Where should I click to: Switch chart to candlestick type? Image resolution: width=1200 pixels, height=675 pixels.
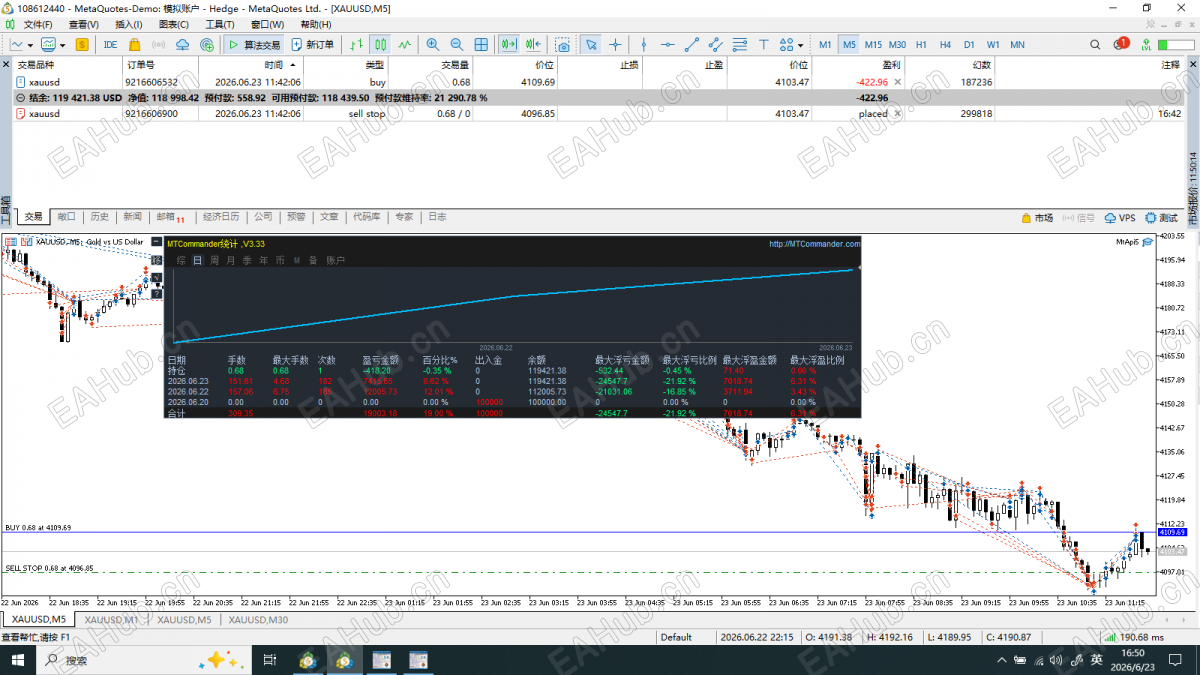click(x=380, y=44)
